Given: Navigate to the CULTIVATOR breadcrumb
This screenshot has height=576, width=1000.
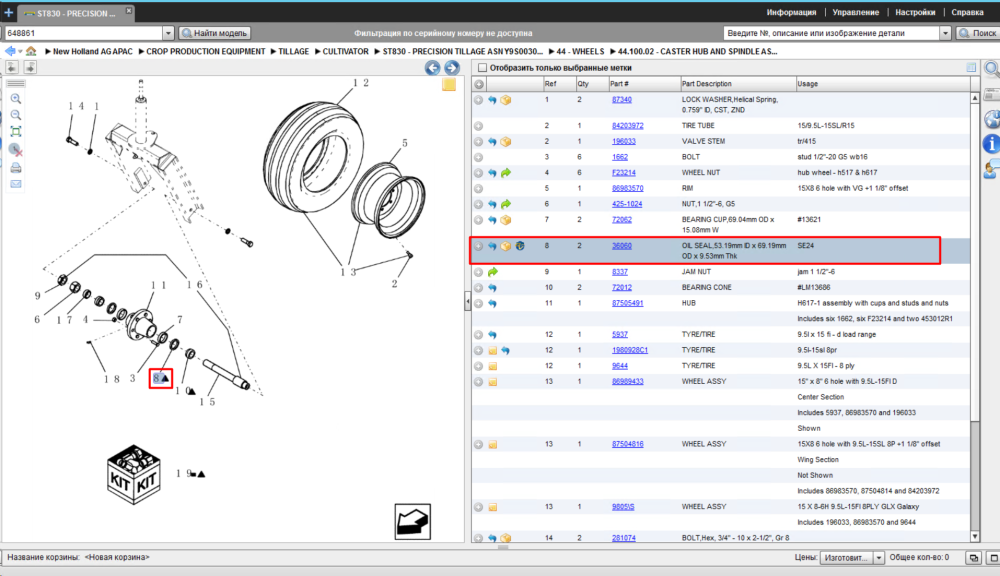Looking at the screenshot, I should [x=345, y=51].
